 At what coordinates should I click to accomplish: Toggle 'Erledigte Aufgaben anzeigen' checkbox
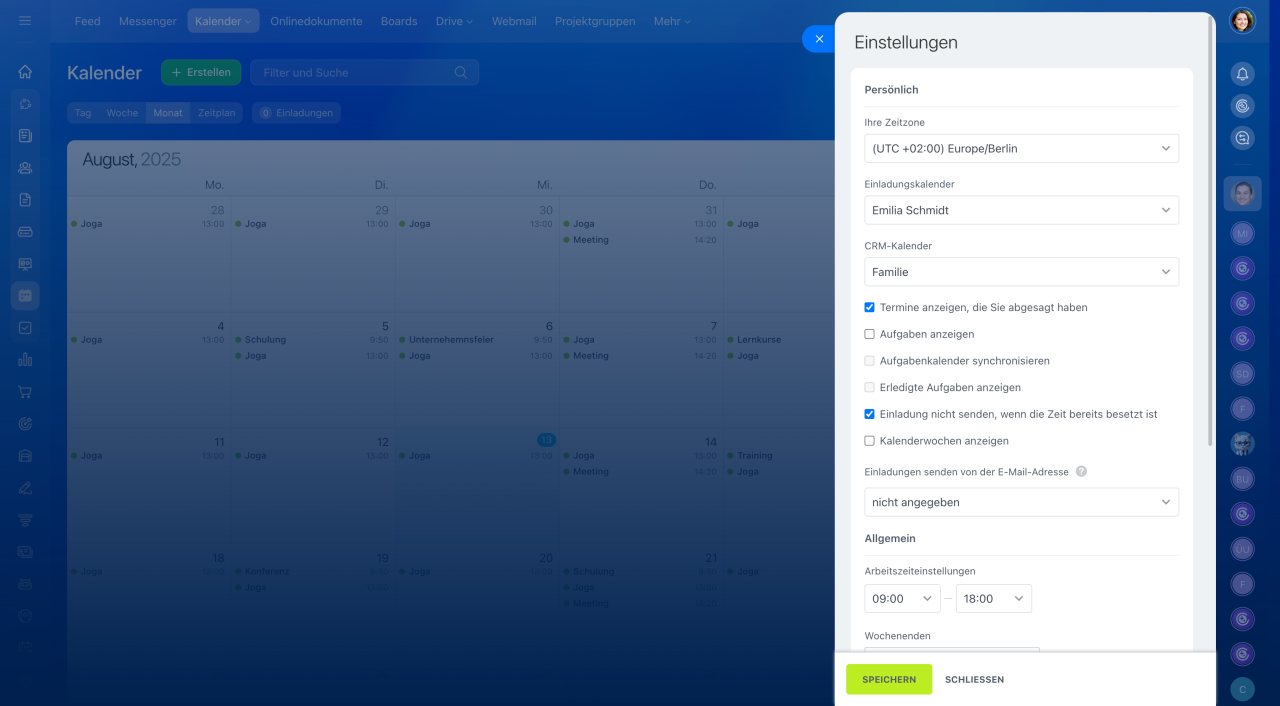(x=869, y=387)
